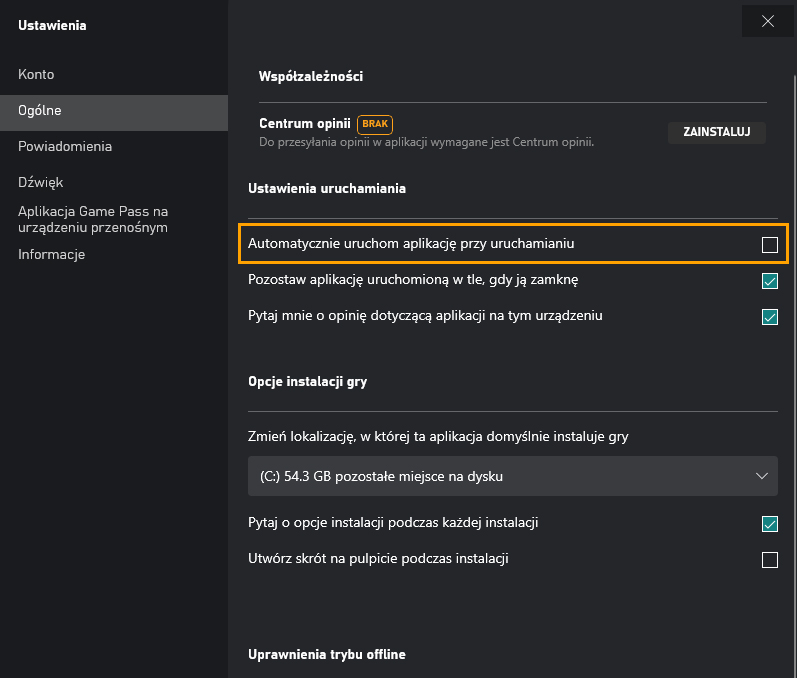Uncheck keep app running in background
This screenshot has height=678, width=797.
click(x=770, y=281)
